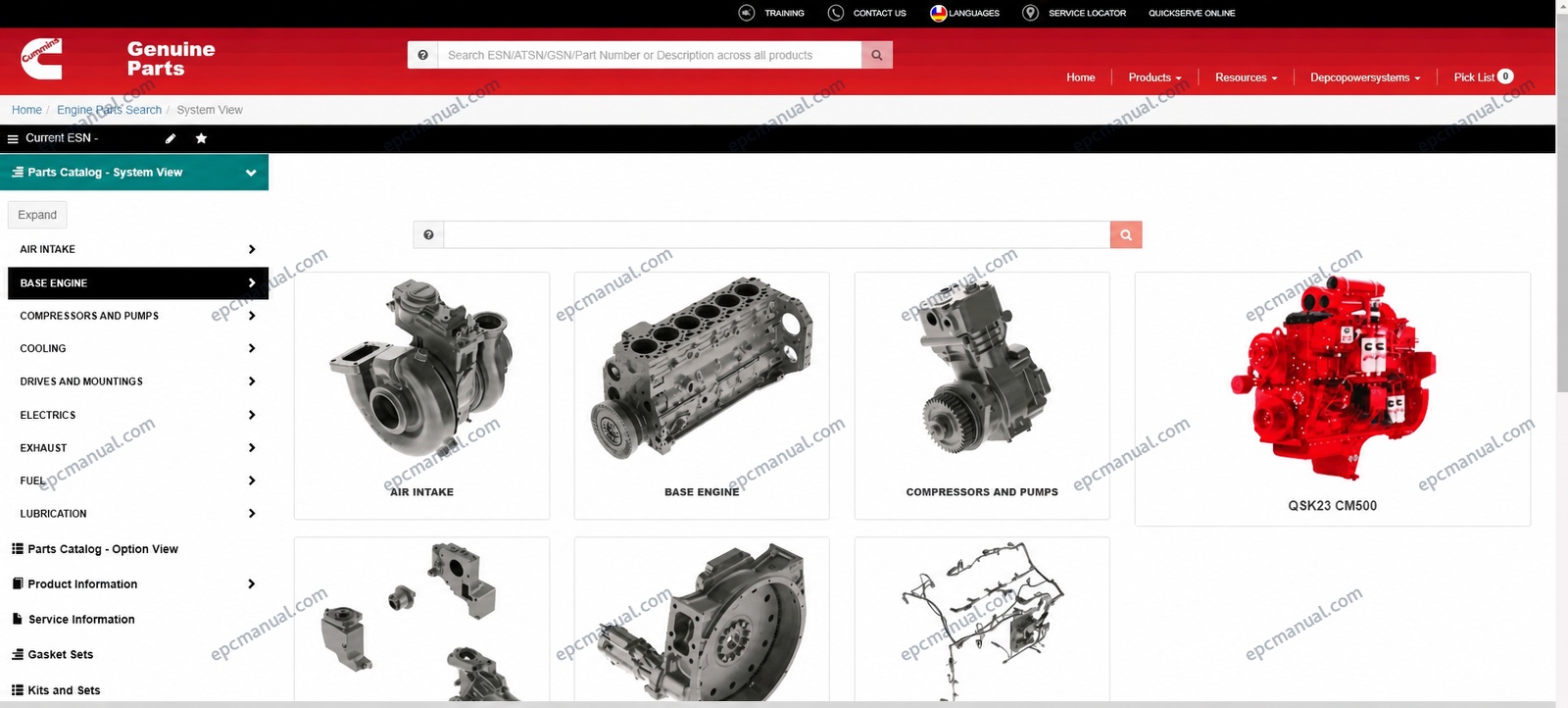Collapse Parts Catalog System View chevron
Screen dimensions: 1568x708
click(251, 173)
